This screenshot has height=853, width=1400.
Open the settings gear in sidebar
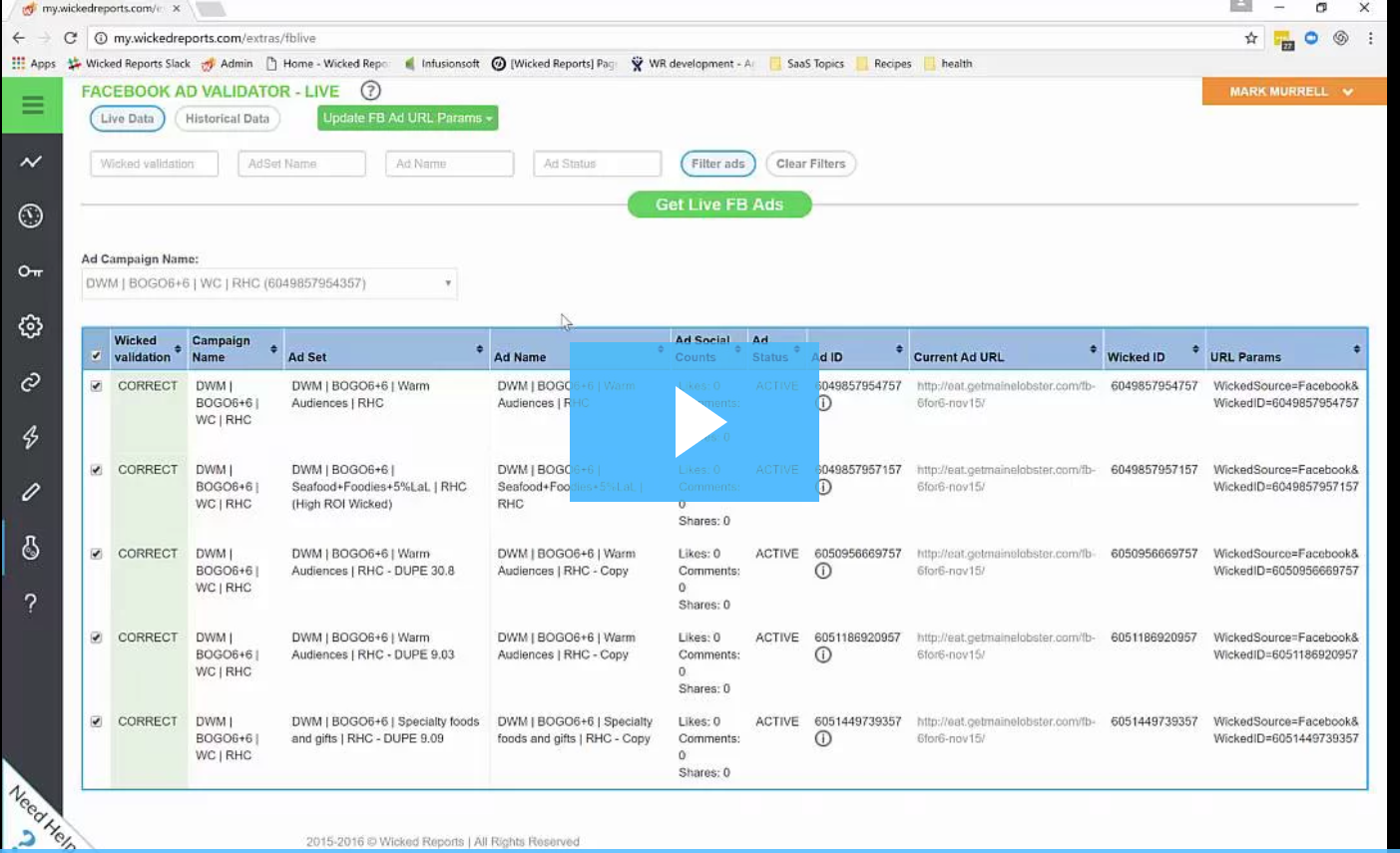coord(31,326)
